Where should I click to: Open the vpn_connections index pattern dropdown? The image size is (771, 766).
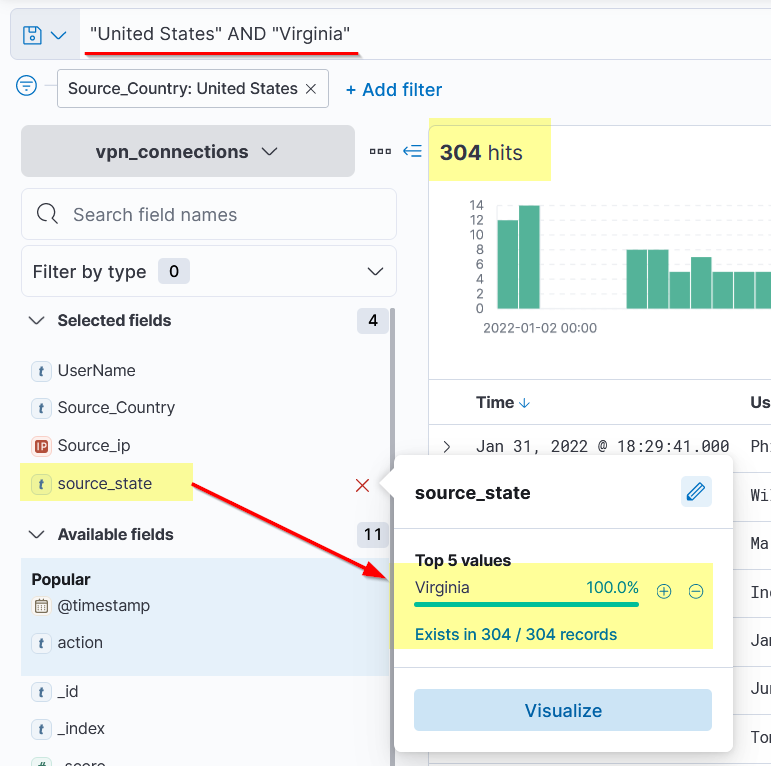pos(188,152)
